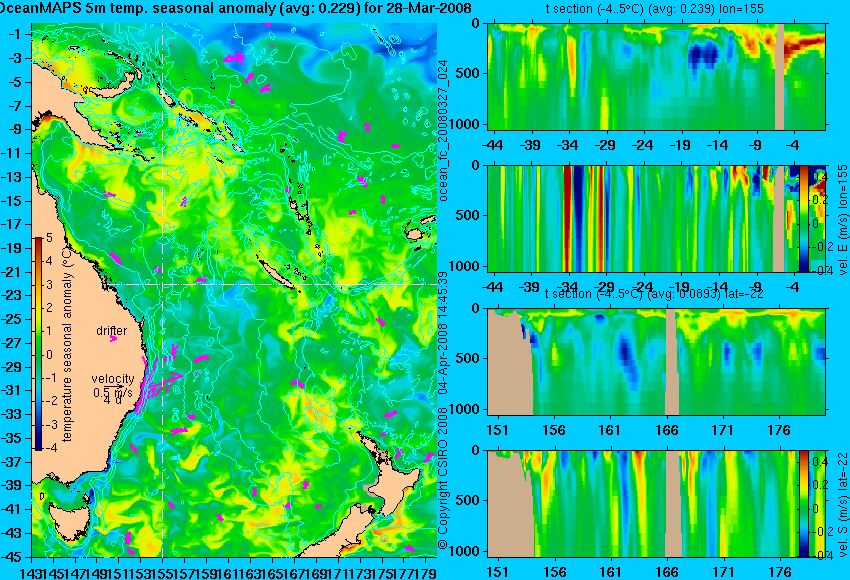
Task: Open the main sea temperature anomaly map
Action: [234, 290]
